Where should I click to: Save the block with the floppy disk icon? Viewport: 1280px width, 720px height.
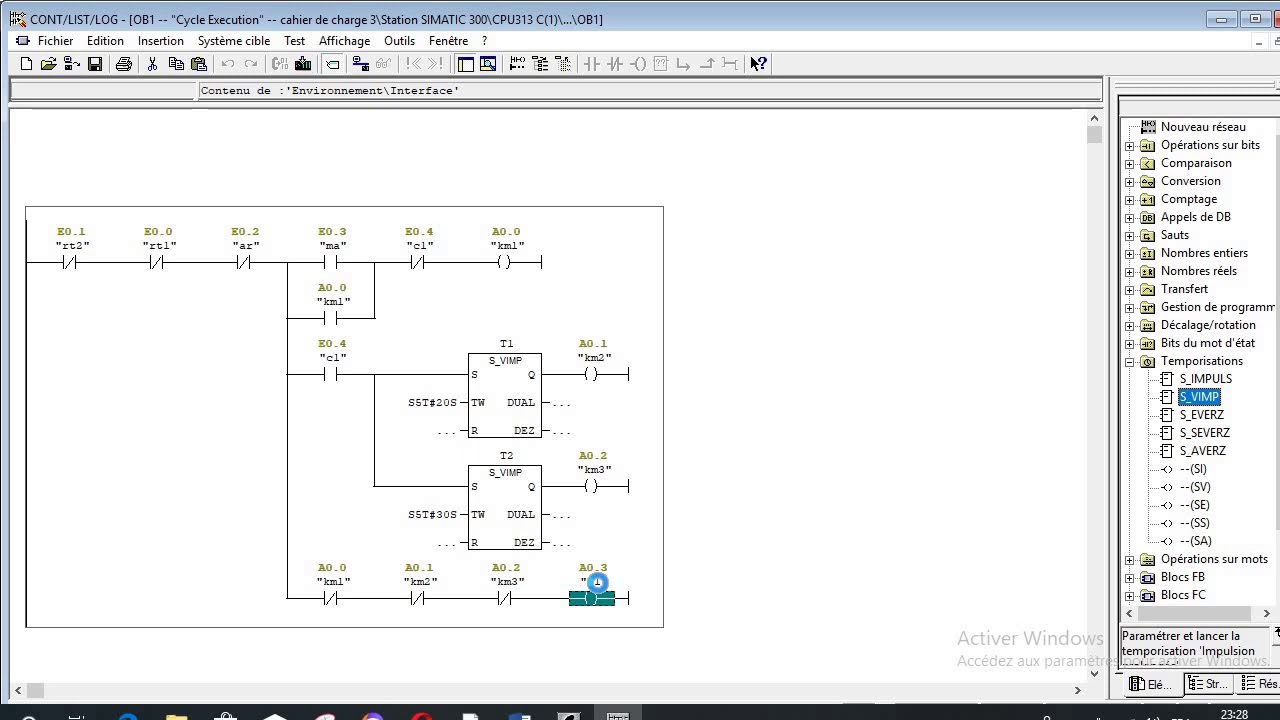click(95, 64)
